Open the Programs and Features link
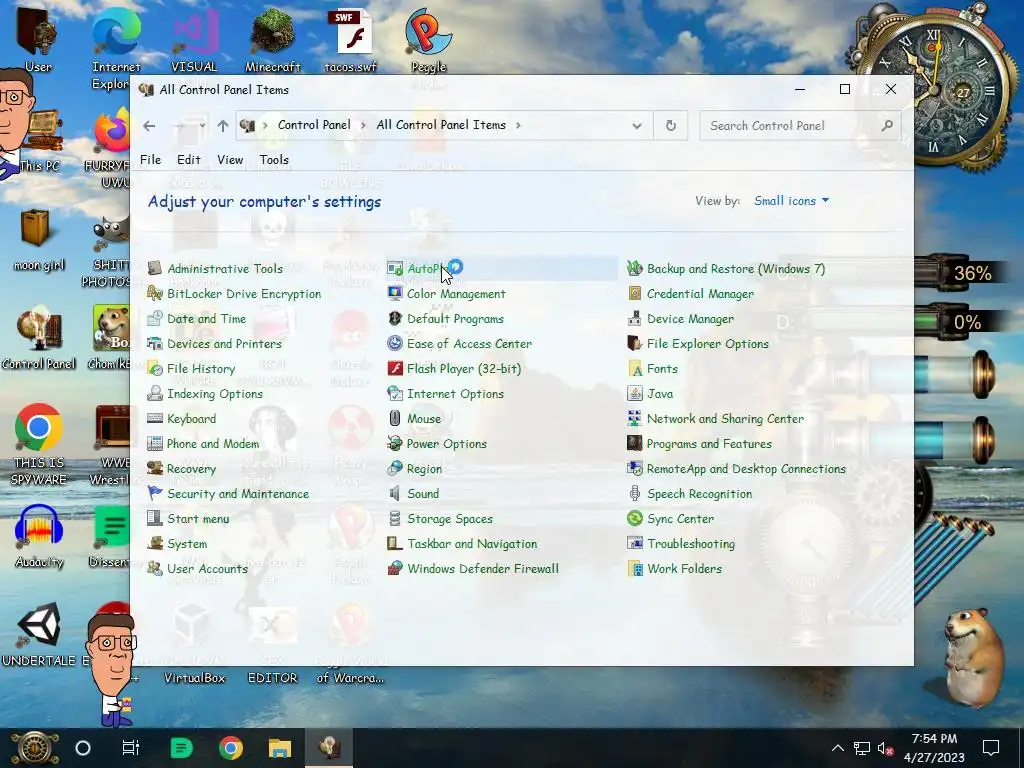 coord(709,443)
